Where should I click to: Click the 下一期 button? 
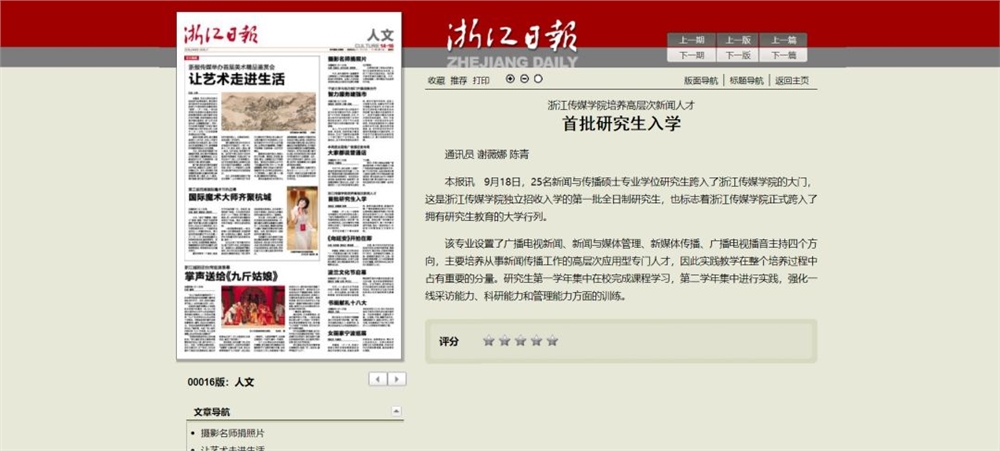click(691, 55)
